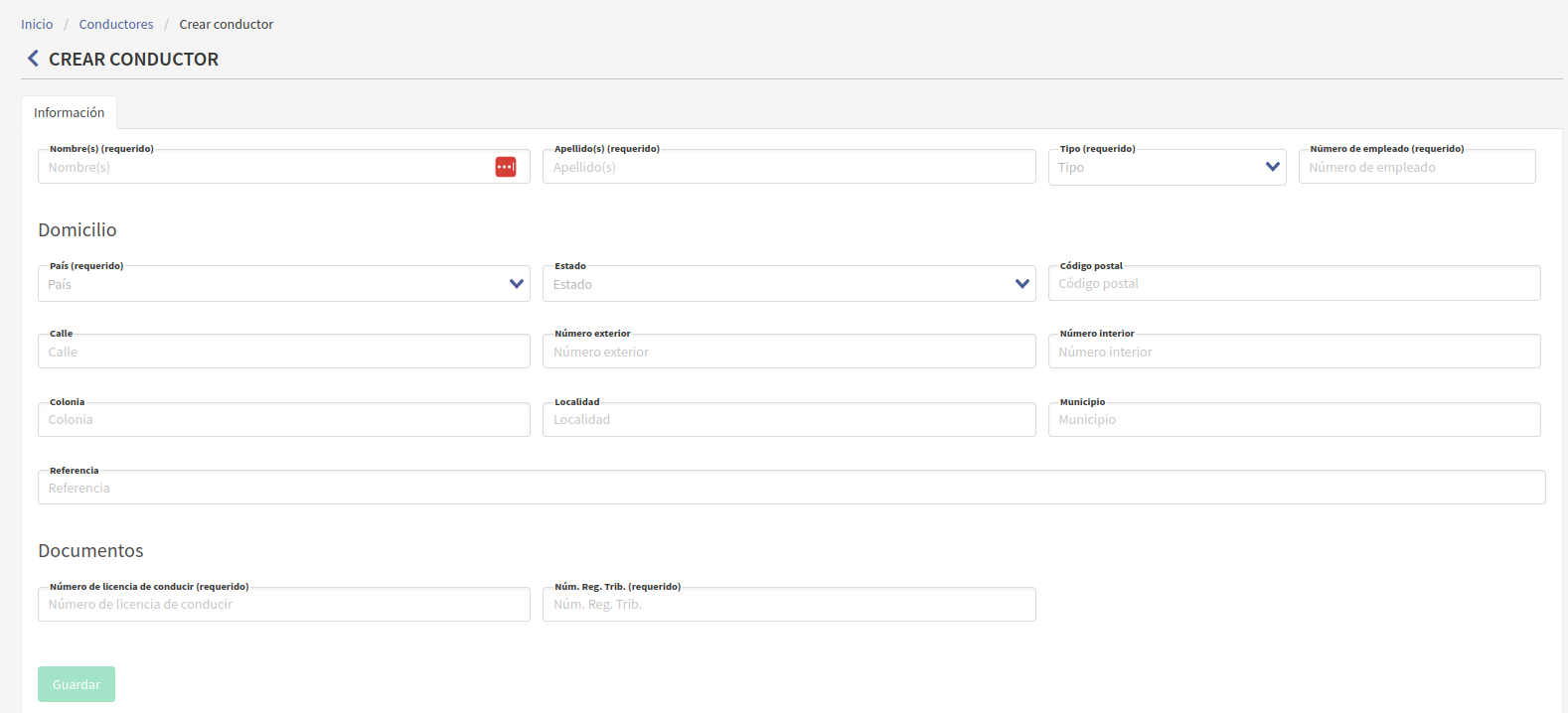Focus the Número de licencia de conducir field

[x=283, y=605]
